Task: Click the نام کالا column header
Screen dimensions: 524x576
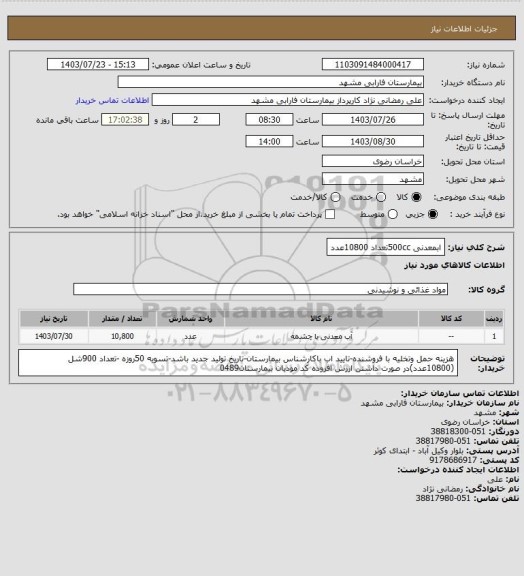Action: 322,319
